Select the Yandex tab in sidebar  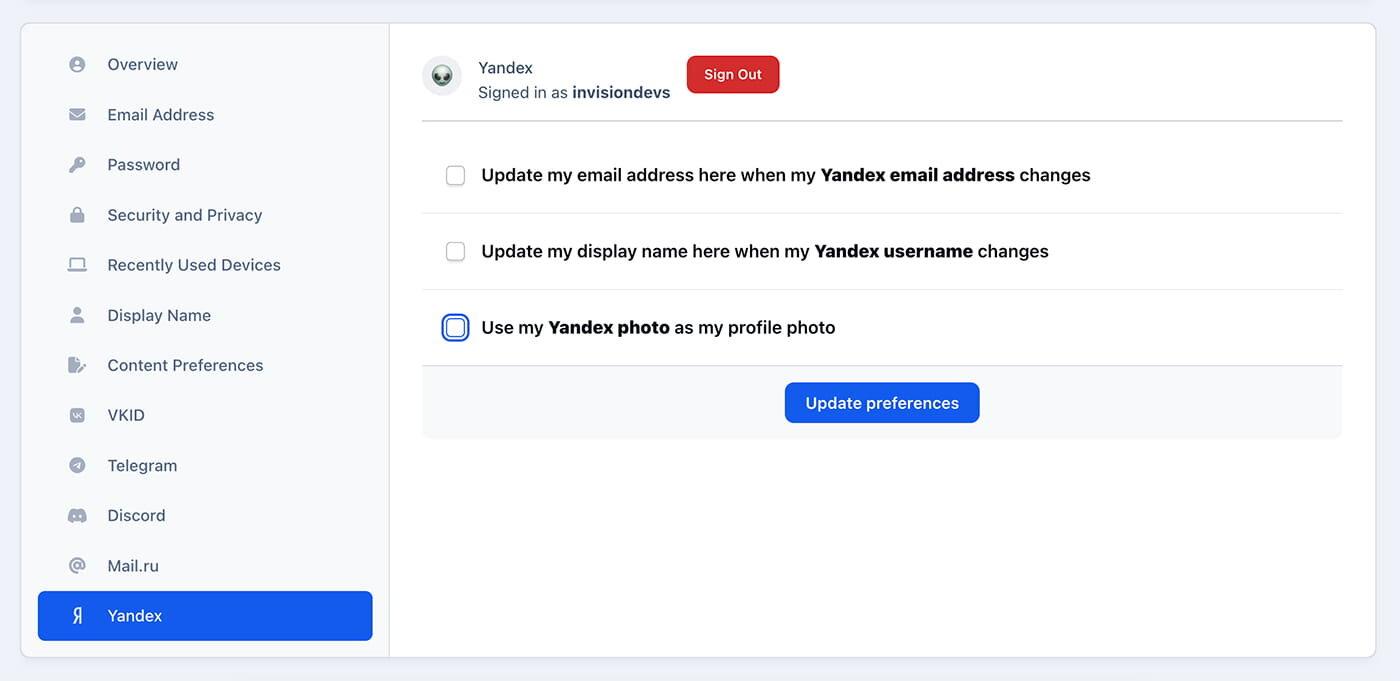click(205, 616)
